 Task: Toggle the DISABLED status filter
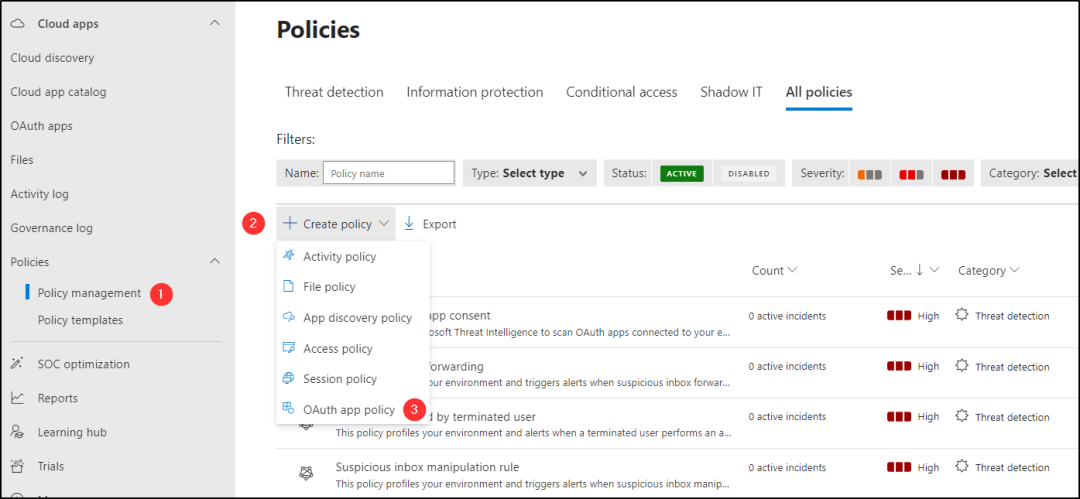749,174
